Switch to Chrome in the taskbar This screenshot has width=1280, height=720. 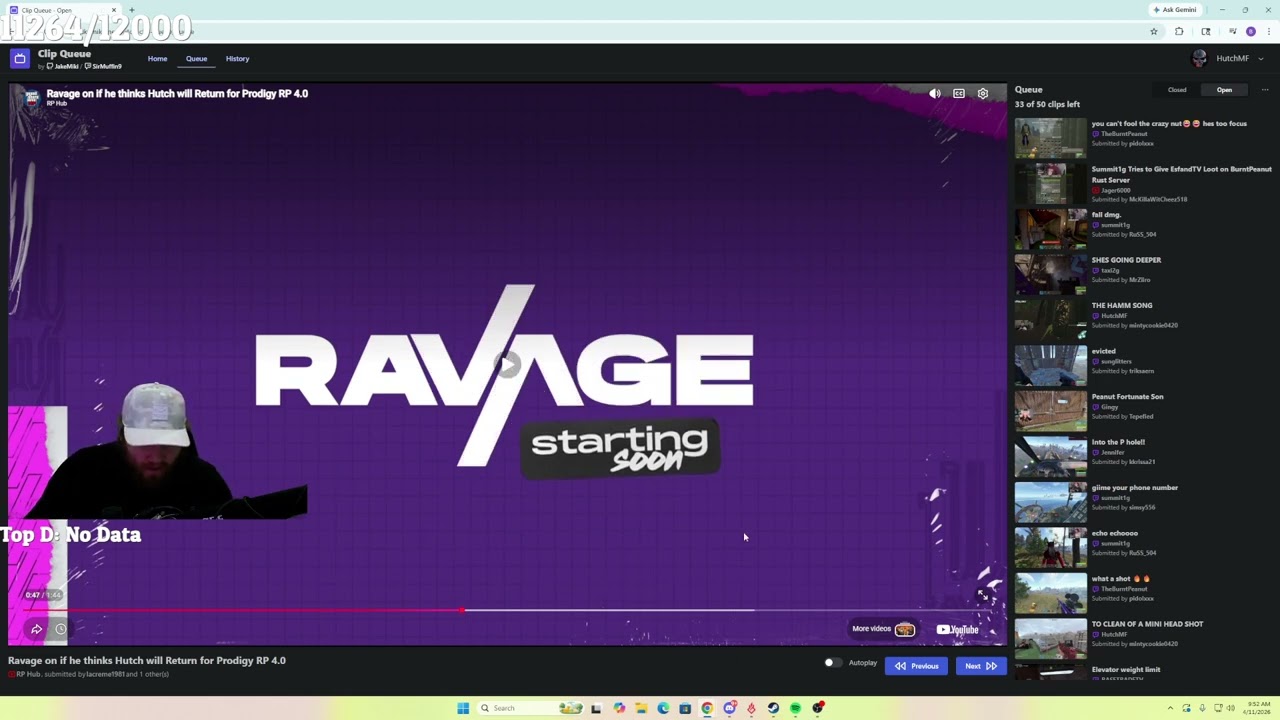[707, 708]
